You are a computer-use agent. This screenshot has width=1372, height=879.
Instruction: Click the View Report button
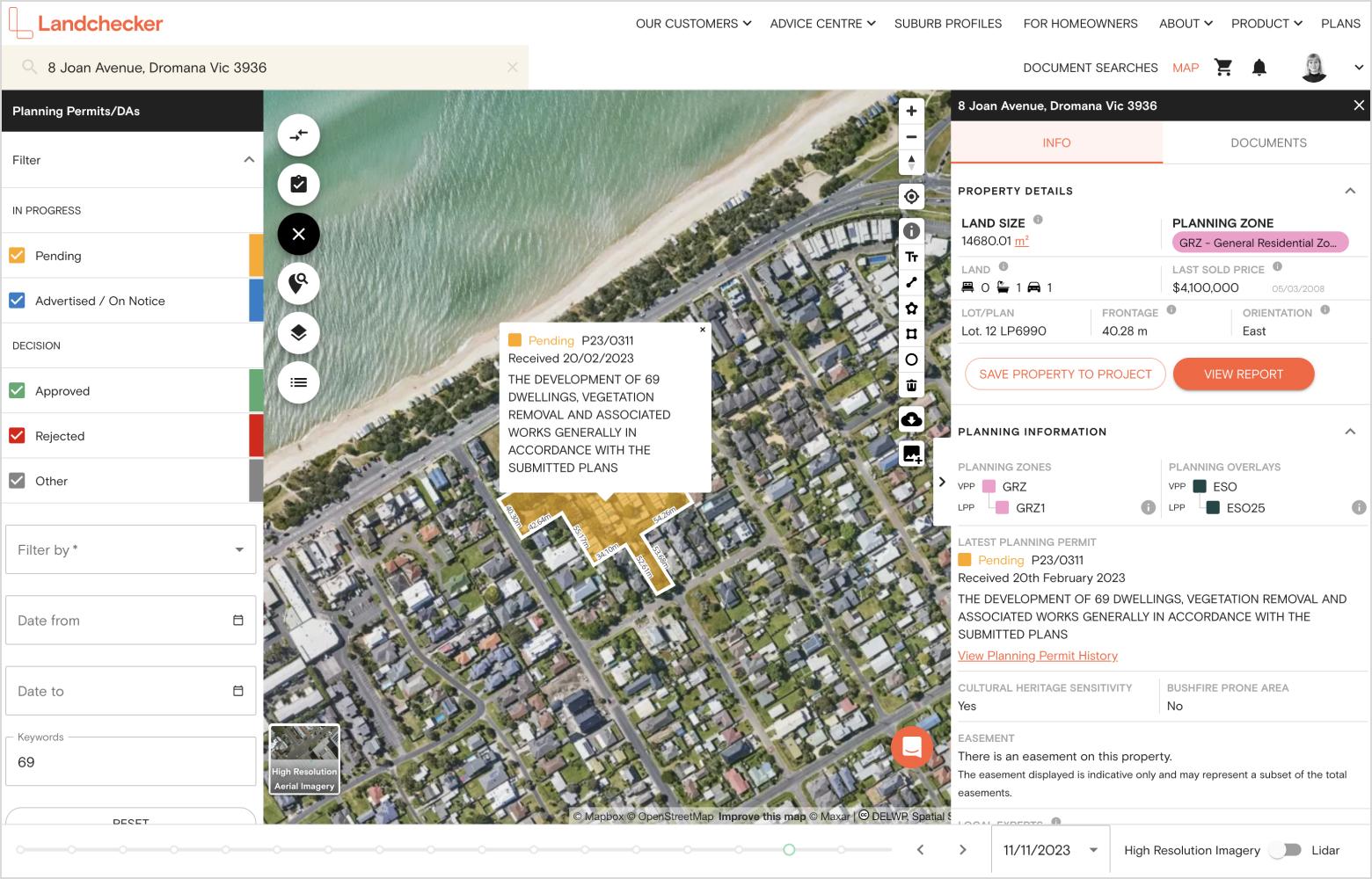coord(1244,374)
